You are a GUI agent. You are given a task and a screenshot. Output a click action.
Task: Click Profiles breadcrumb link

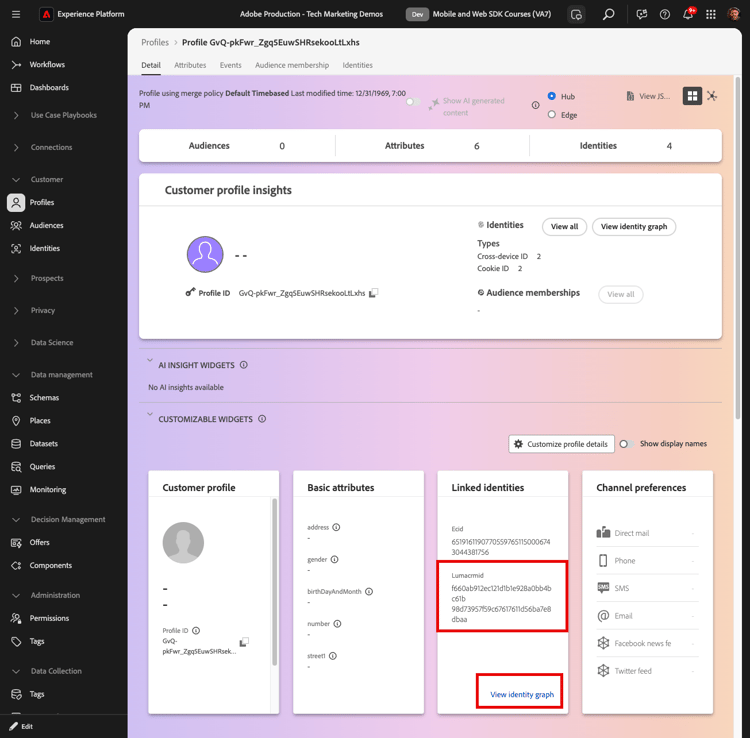pos(154,43)
